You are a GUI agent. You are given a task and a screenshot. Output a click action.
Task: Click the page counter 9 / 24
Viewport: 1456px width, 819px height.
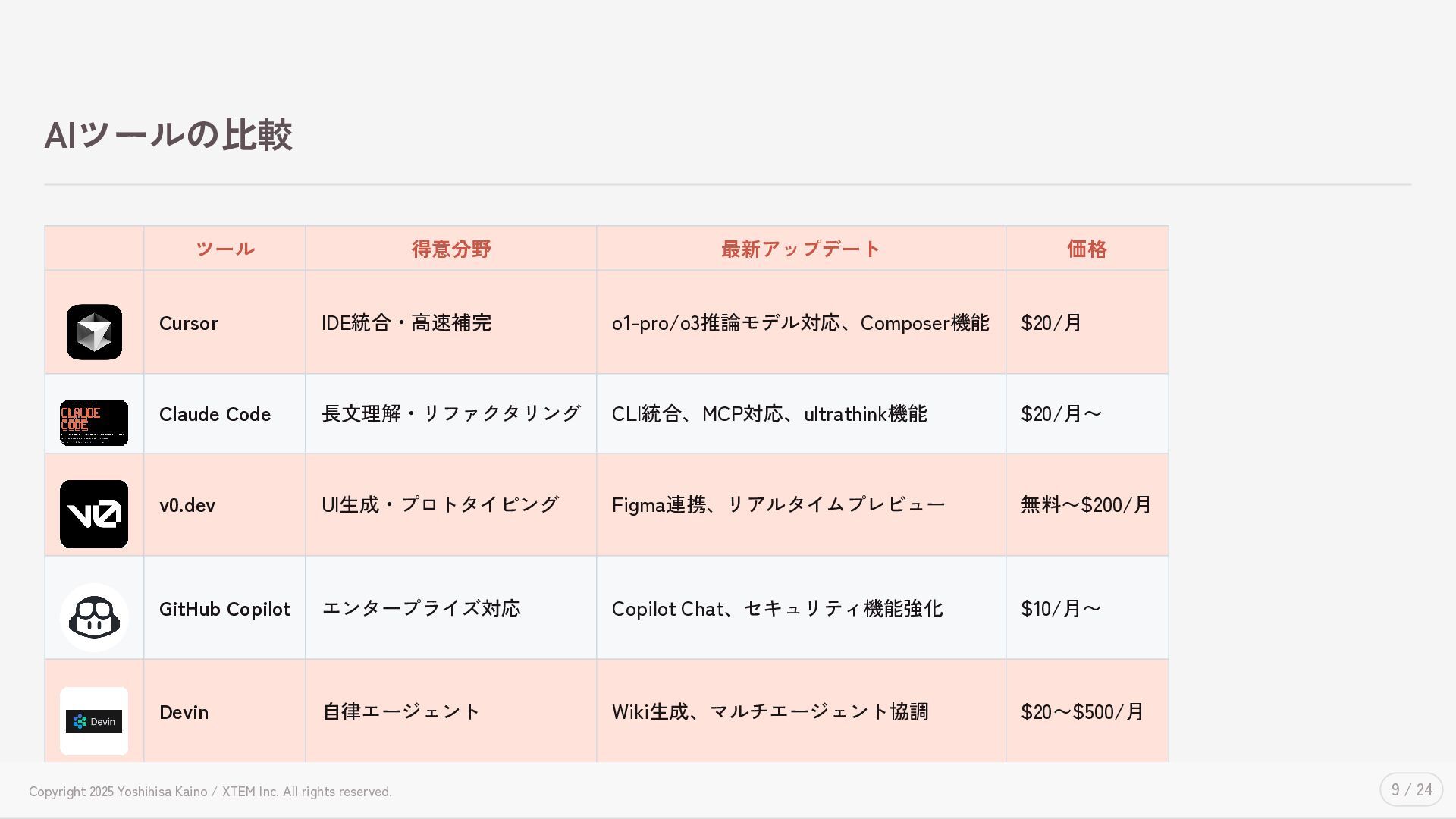pos(1411,790)
